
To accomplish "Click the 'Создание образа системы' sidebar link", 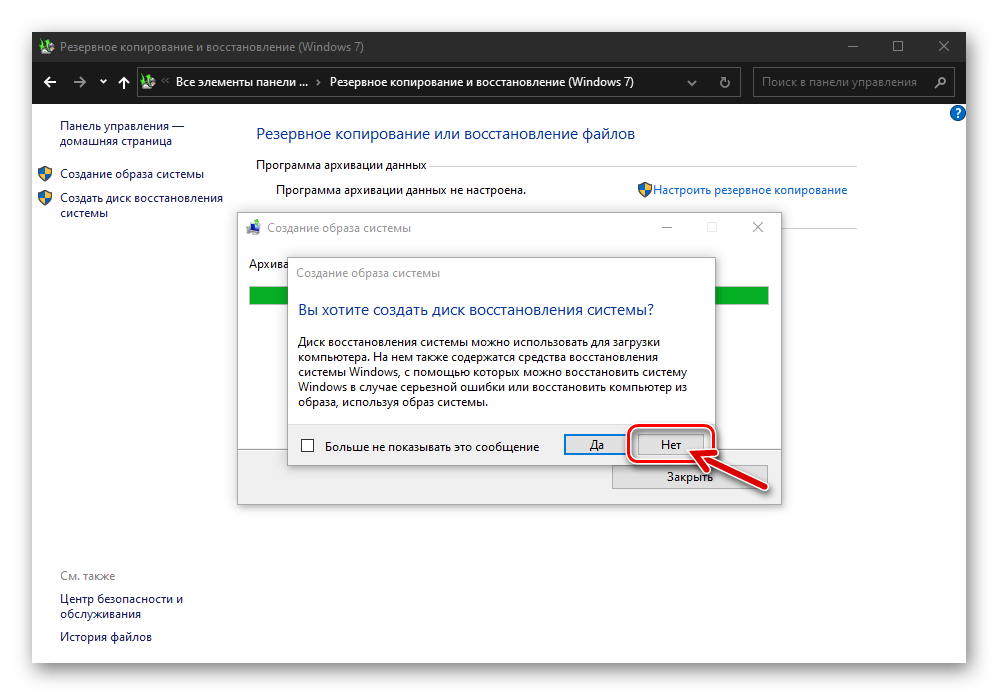I will [x=132, y=174].
